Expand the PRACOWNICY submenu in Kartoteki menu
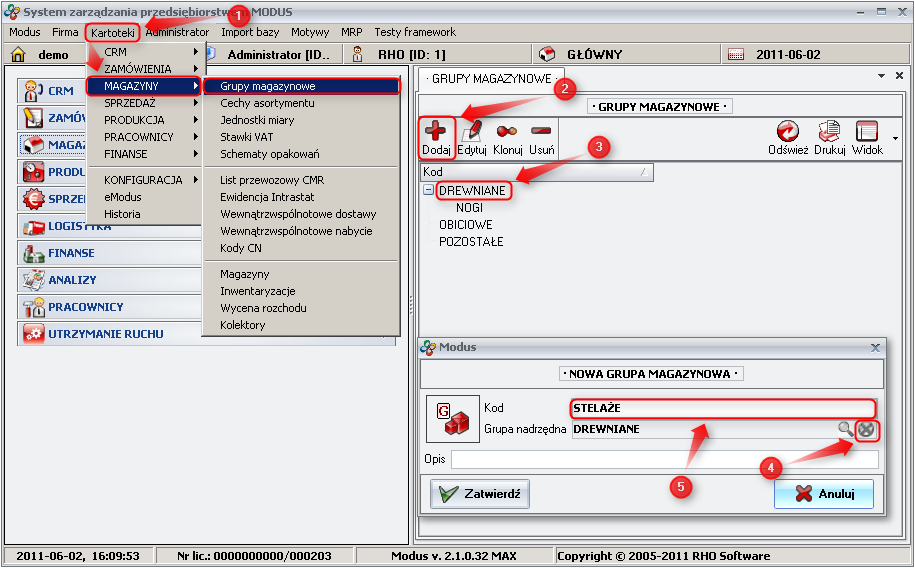Viewport: 915px width, 568px height. point(145,137)
